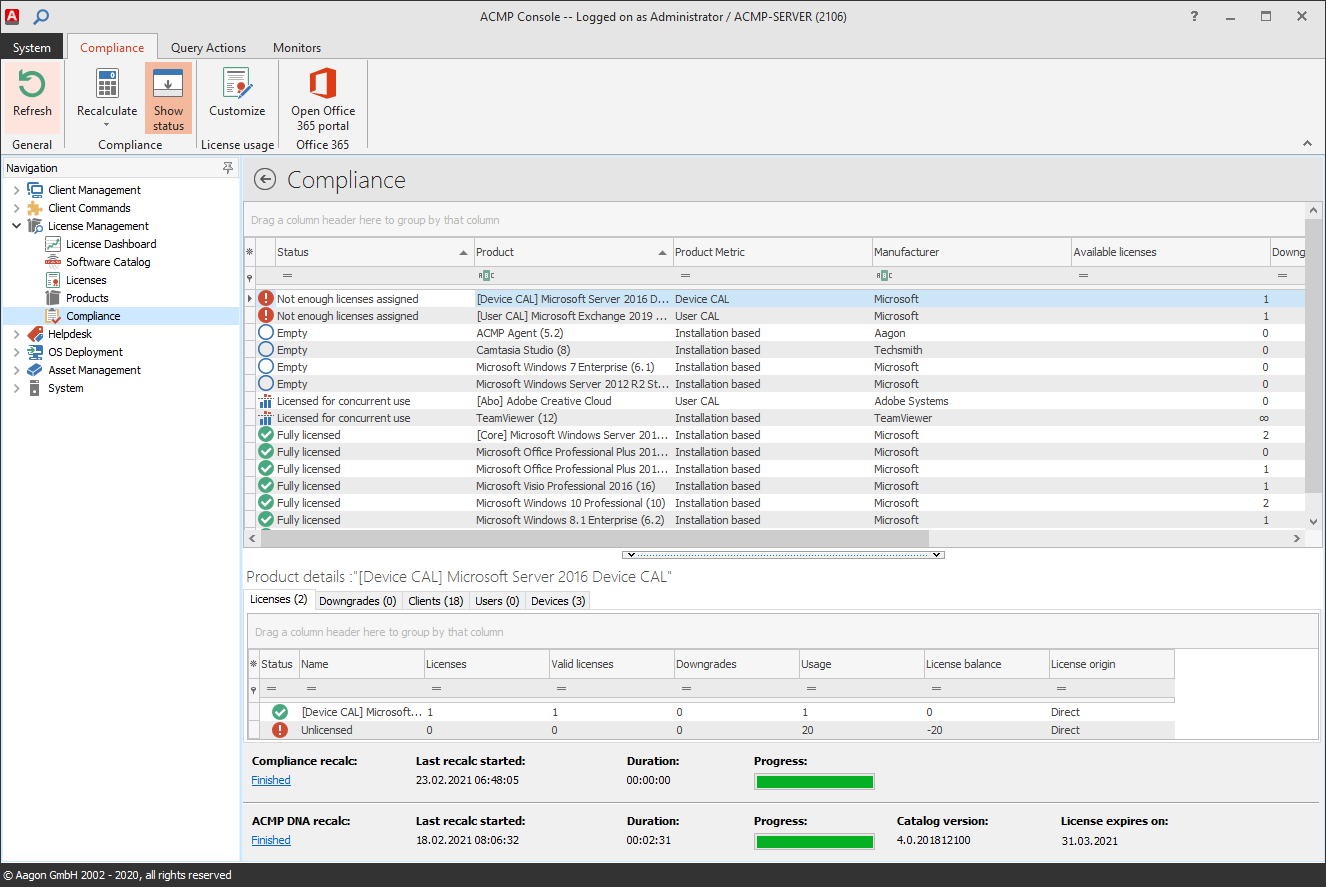
Task: Switch to Monitors ribbon tab
Action: coord(297,47)
